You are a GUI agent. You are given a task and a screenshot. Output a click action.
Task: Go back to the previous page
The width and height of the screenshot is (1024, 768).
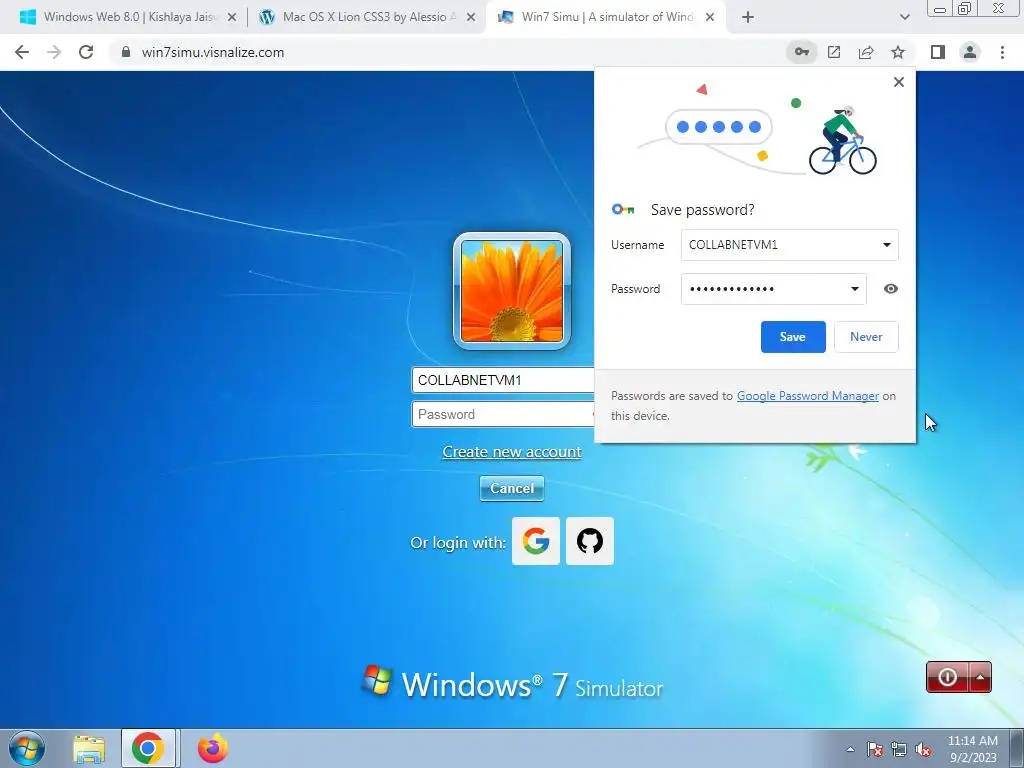click(22, 52)
